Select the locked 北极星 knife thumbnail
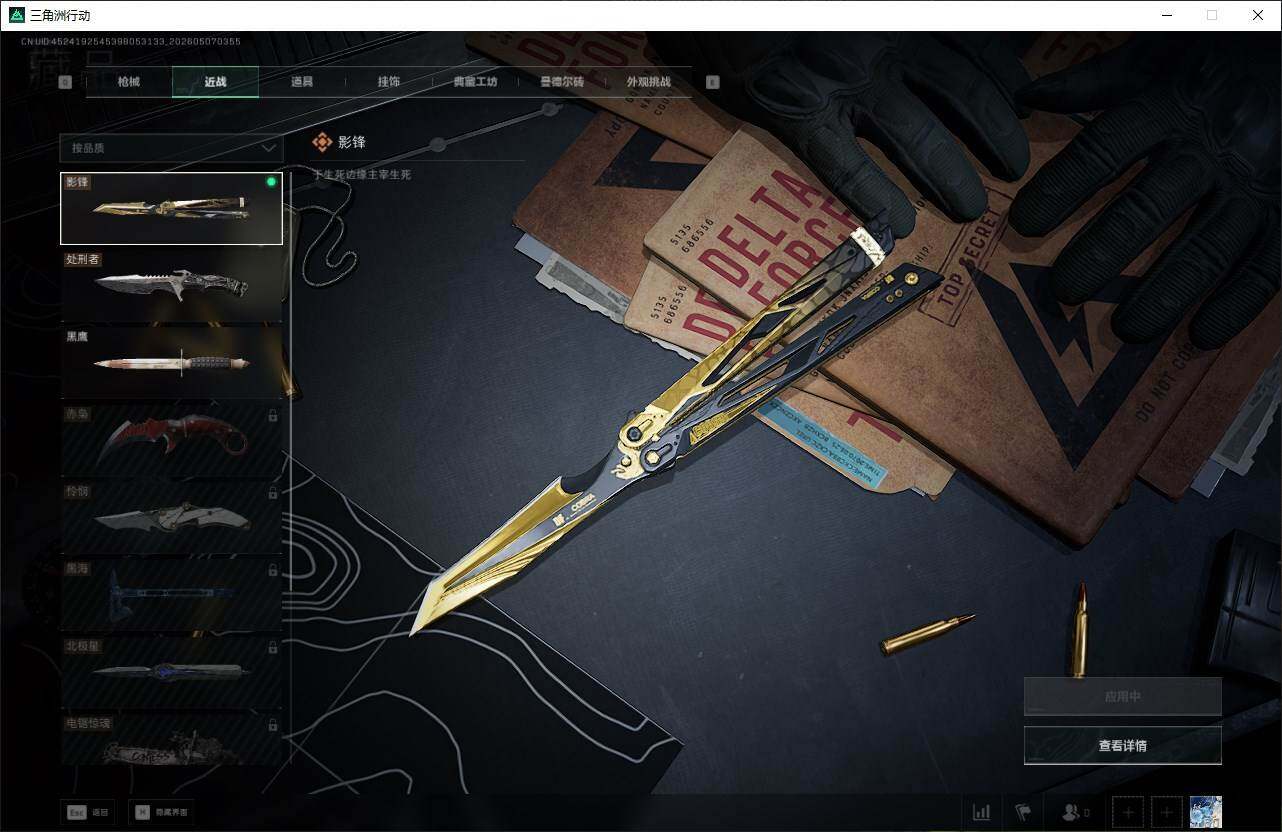This screenshot has height=832, width=1282. click(171, 673)
